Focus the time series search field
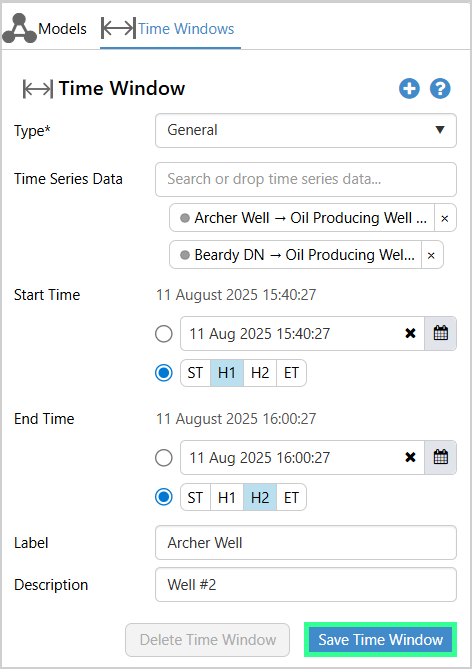 tap(306, 179)
